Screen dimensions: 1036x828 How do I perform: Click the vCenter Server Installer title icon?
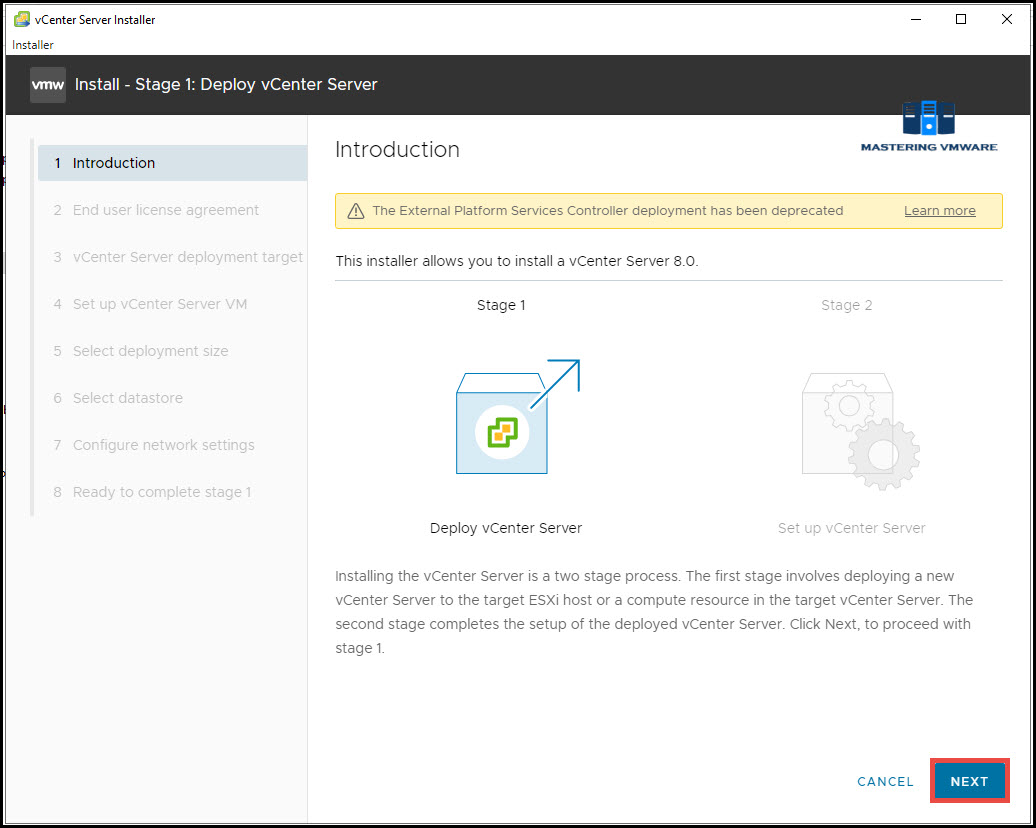(x=22, y=19)
